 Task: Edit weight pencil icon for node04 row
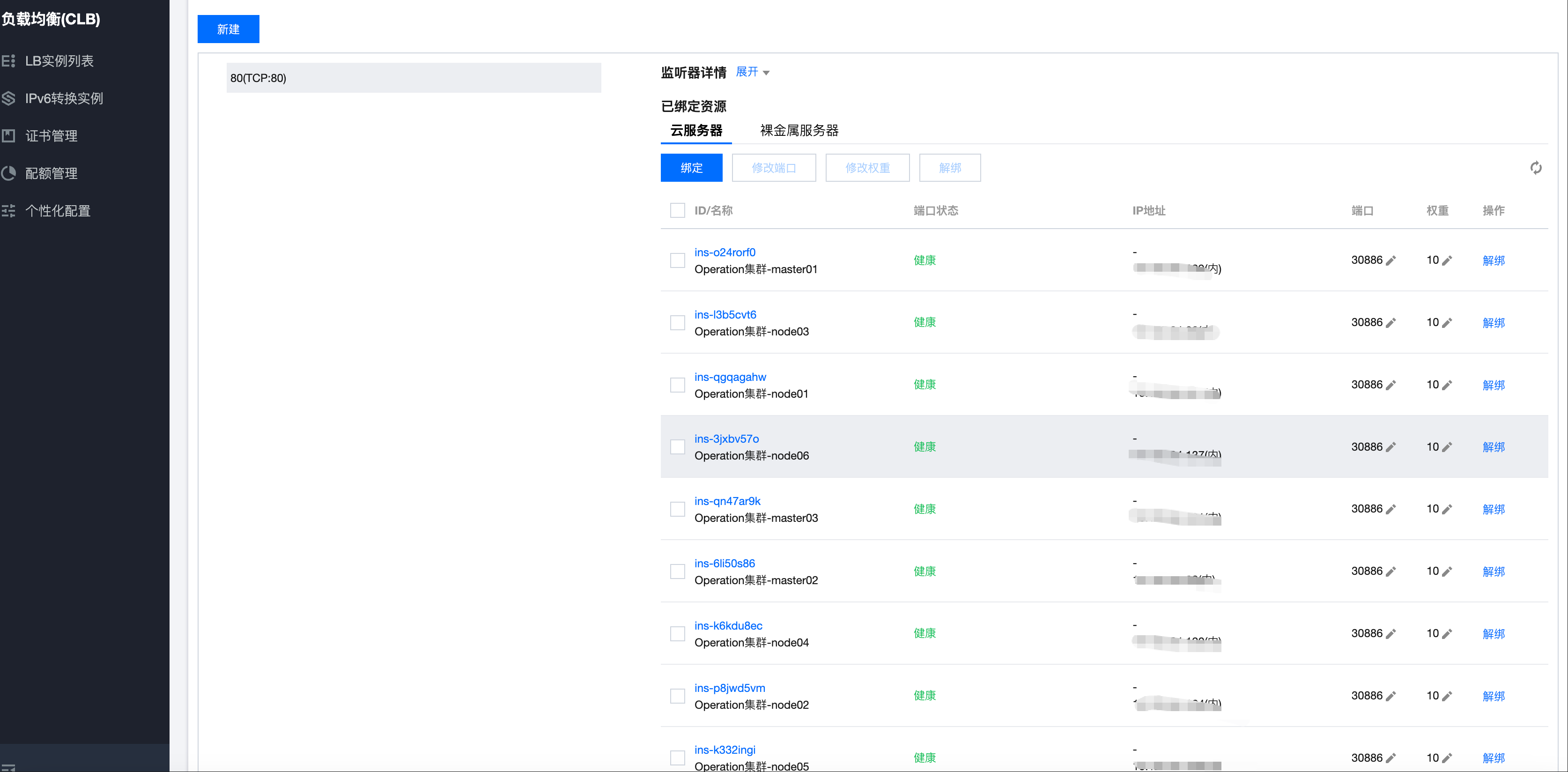pos(1448,634)
